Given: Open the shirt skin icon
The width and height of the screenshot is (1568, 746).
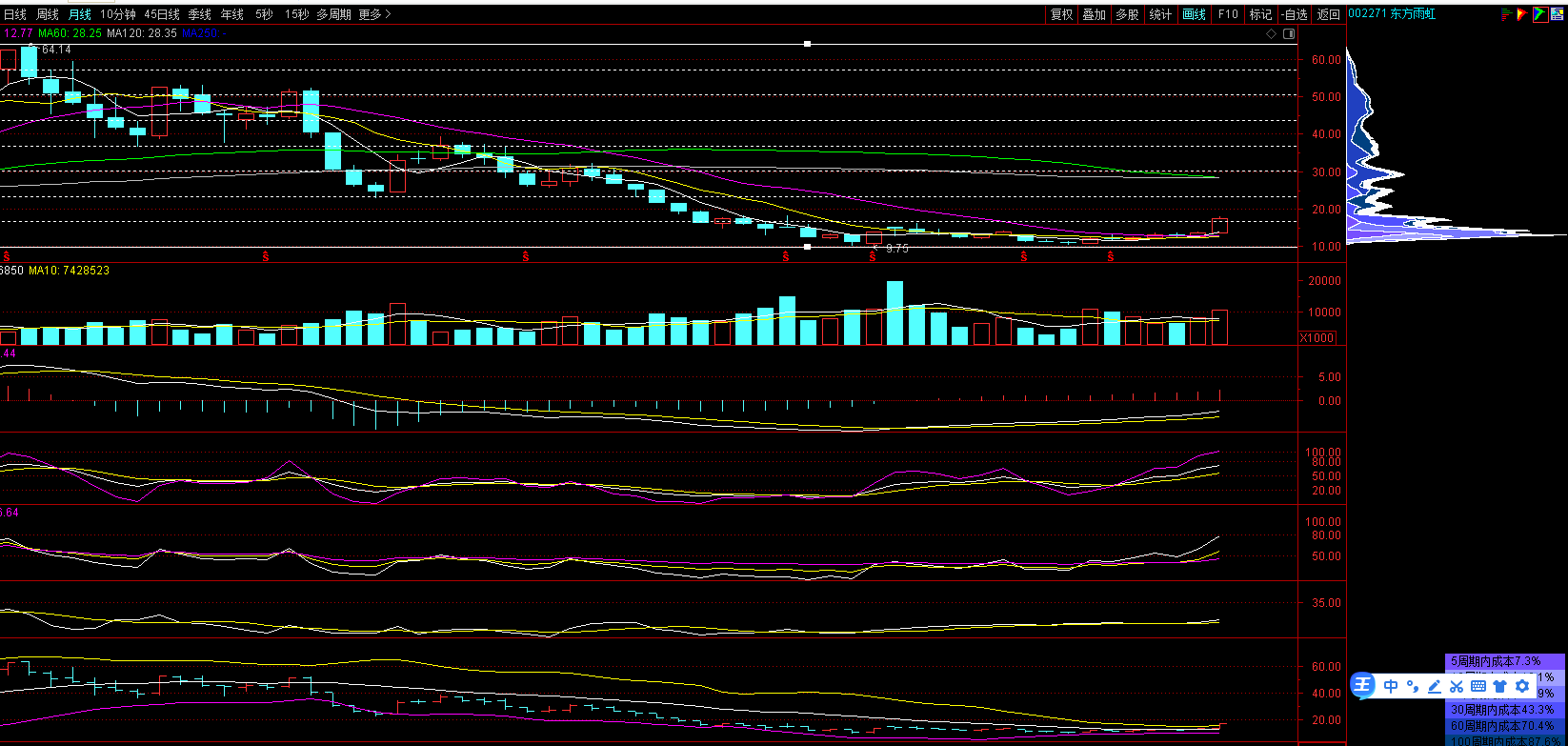Looking at the screenshot, I should (1499, 686).
